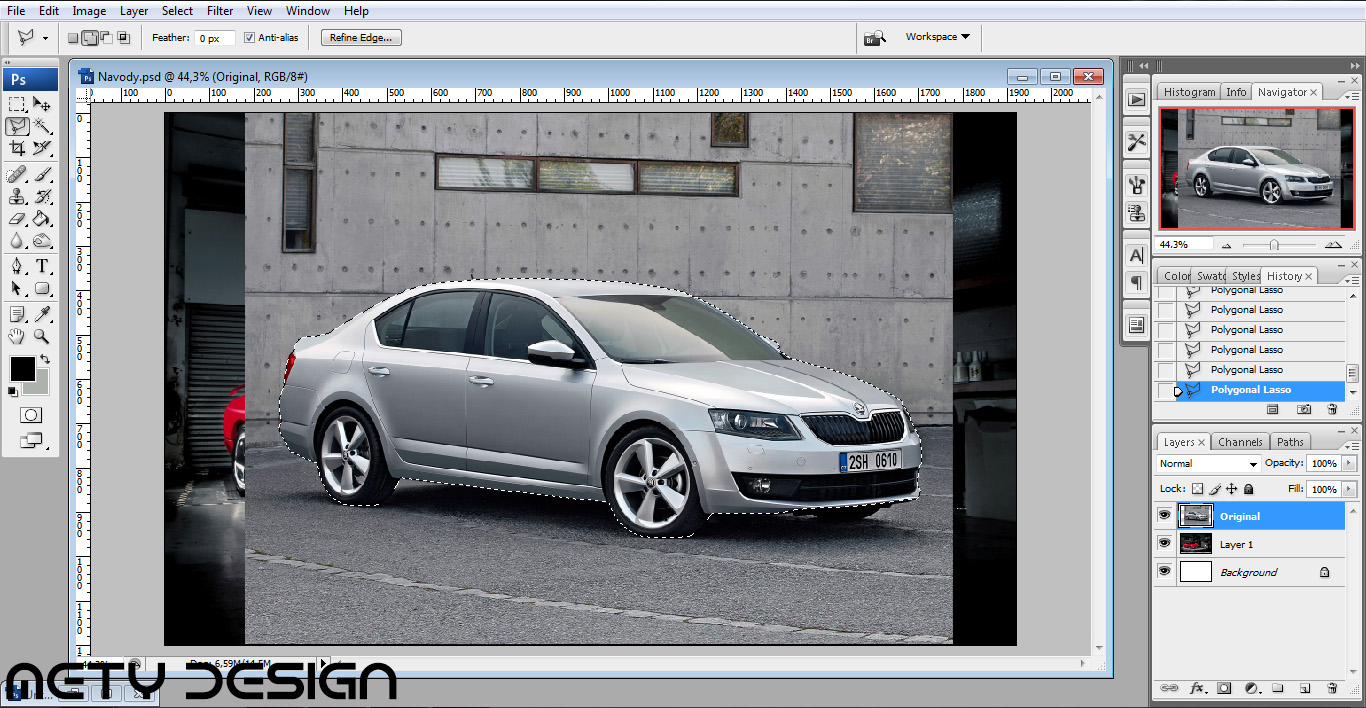The width and height of the screenshot is (1366, 708).
Task: Select the Healing Brush tool
Action: click(x=17, y=175)
